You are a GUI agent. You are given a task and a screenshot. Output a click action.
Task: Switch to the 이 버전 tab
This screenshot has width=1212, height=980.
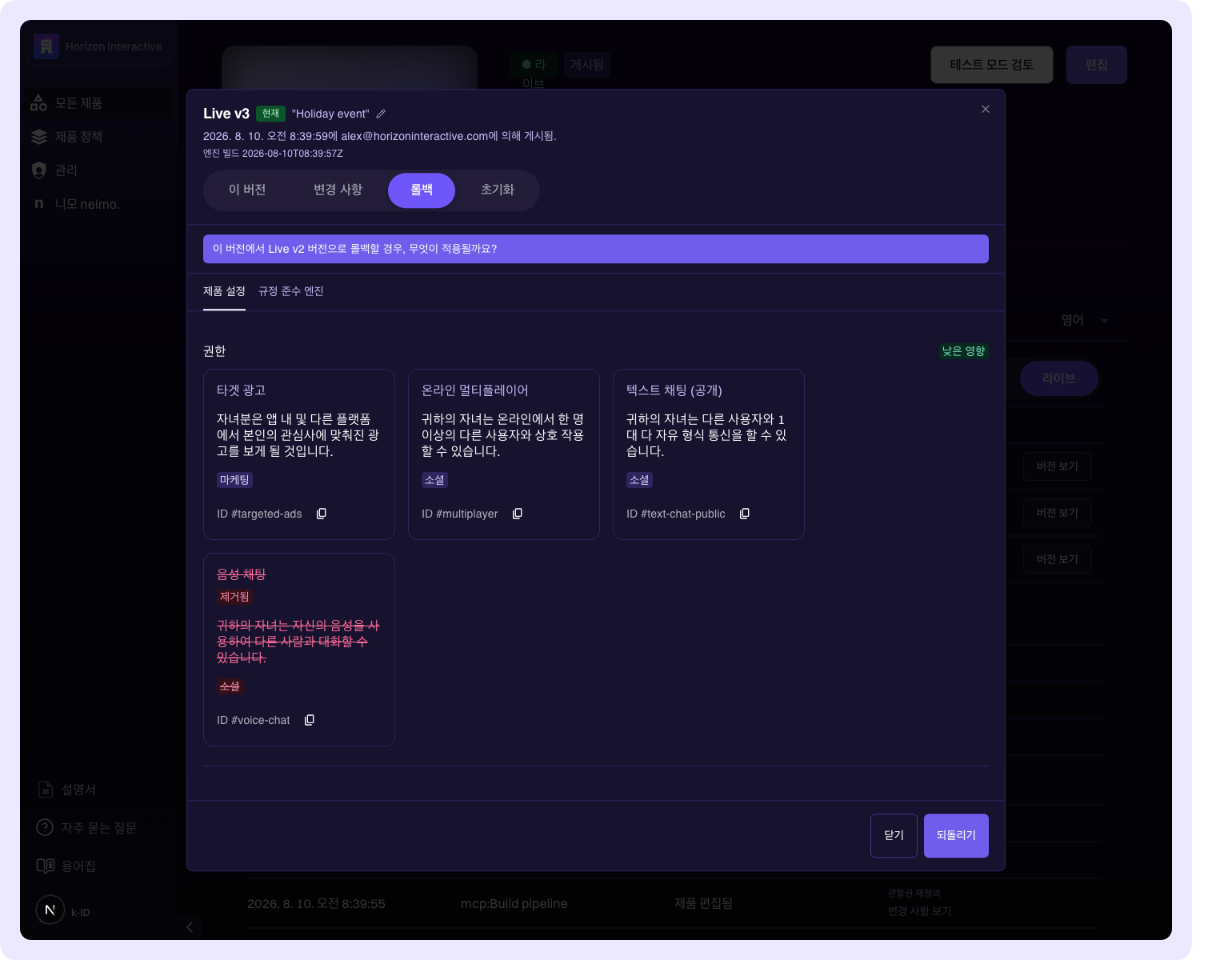point(247,190)
